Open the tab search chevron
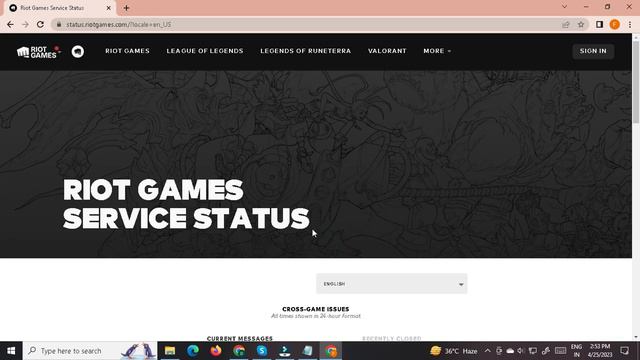640x360 pixels. [564, 7]
